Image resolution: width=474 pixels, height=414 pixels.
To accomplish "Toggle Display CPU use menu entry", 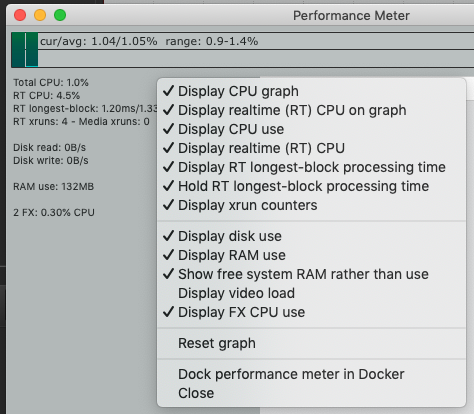I will click(311, 129).
